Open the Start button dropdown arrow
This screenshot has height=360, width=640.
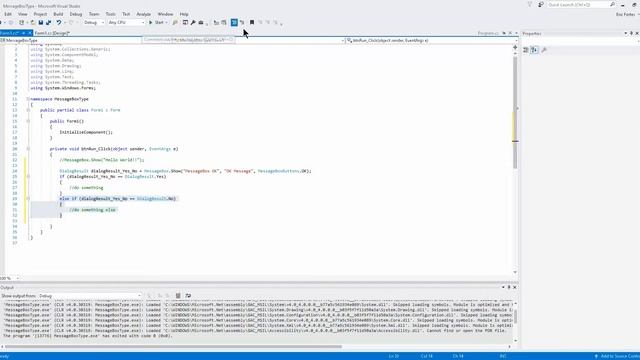coord(167,22)
